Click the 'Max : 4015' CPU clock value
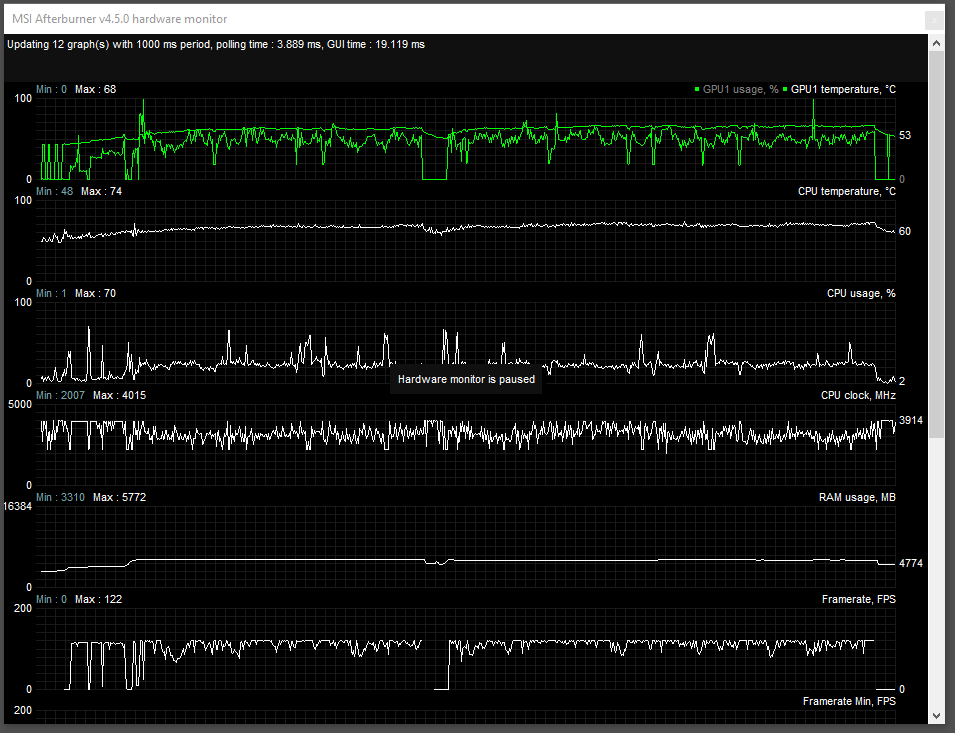Viewport: 955px width, 733px height. tap(119, 395)
